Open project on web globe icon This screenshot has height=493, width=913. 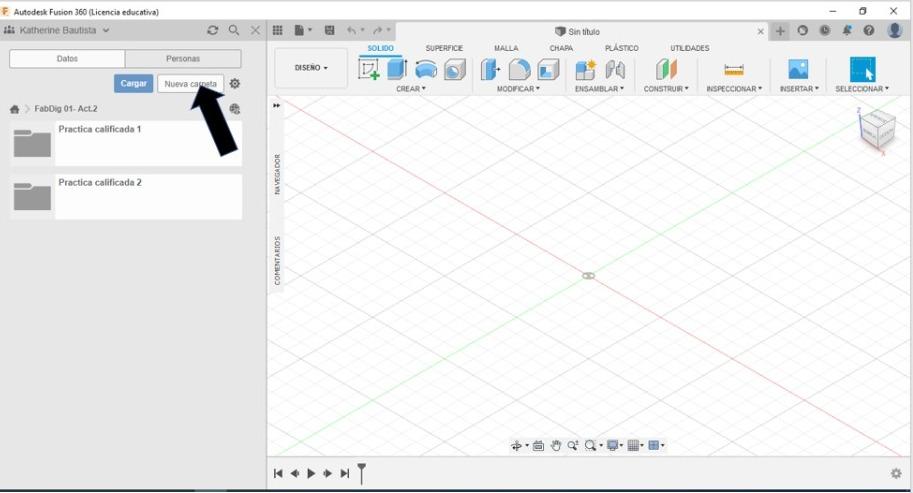(235, 109)
